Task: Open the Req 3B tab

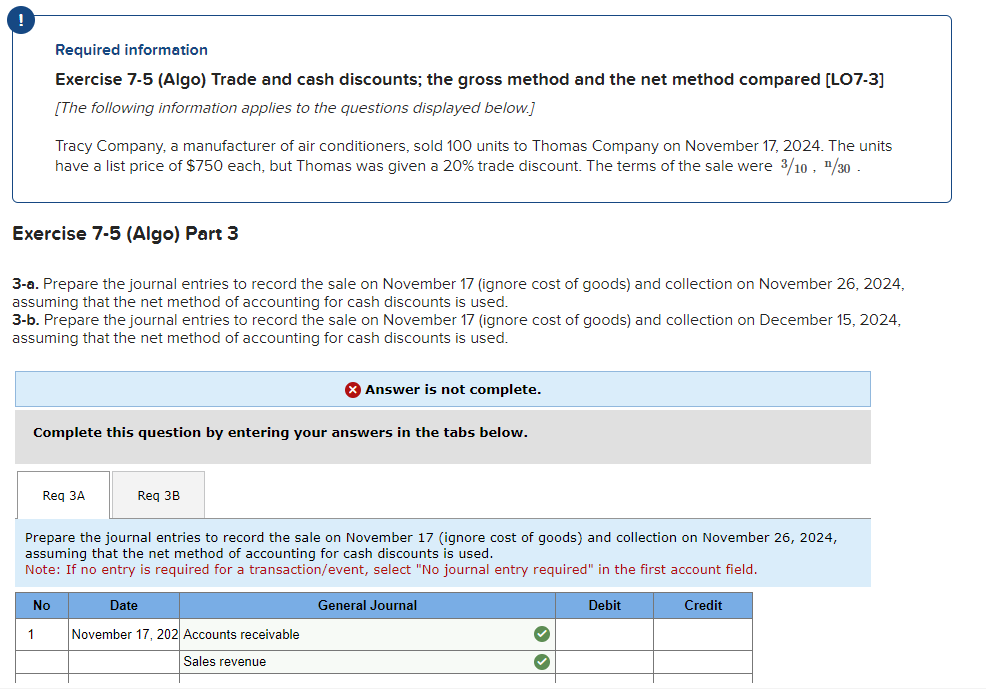Action: point(158,496)
